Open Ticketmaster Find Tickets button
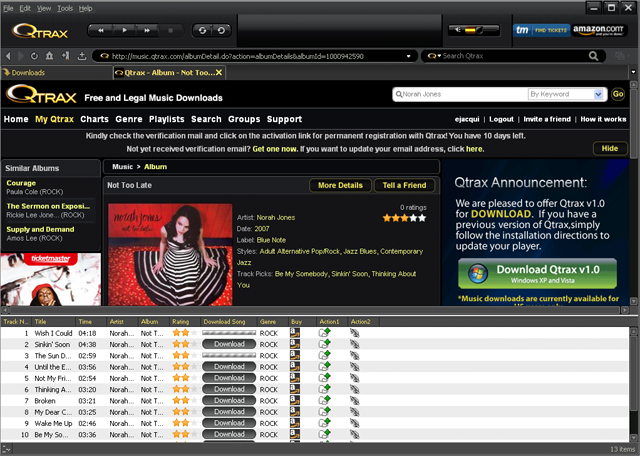Screen dimensions: 640x456 (541, 30)
